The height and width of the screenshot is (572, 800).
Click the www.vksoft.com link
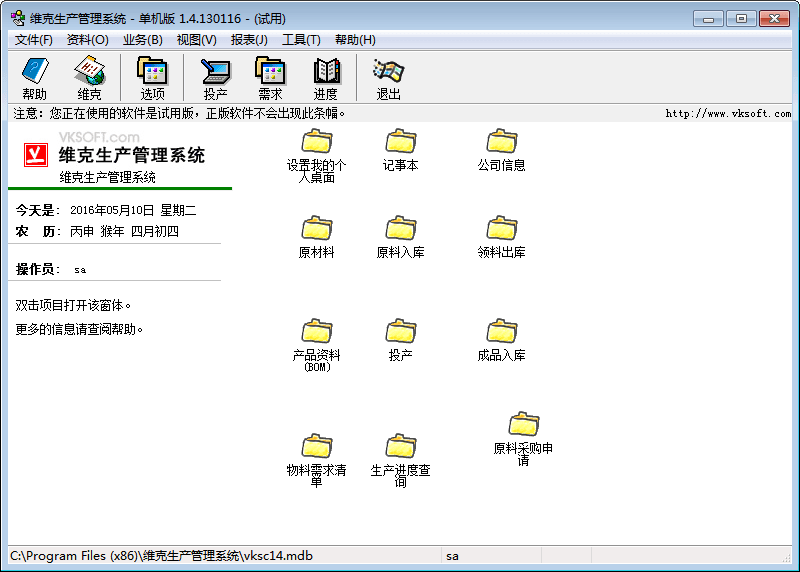(x=728, y=114)
